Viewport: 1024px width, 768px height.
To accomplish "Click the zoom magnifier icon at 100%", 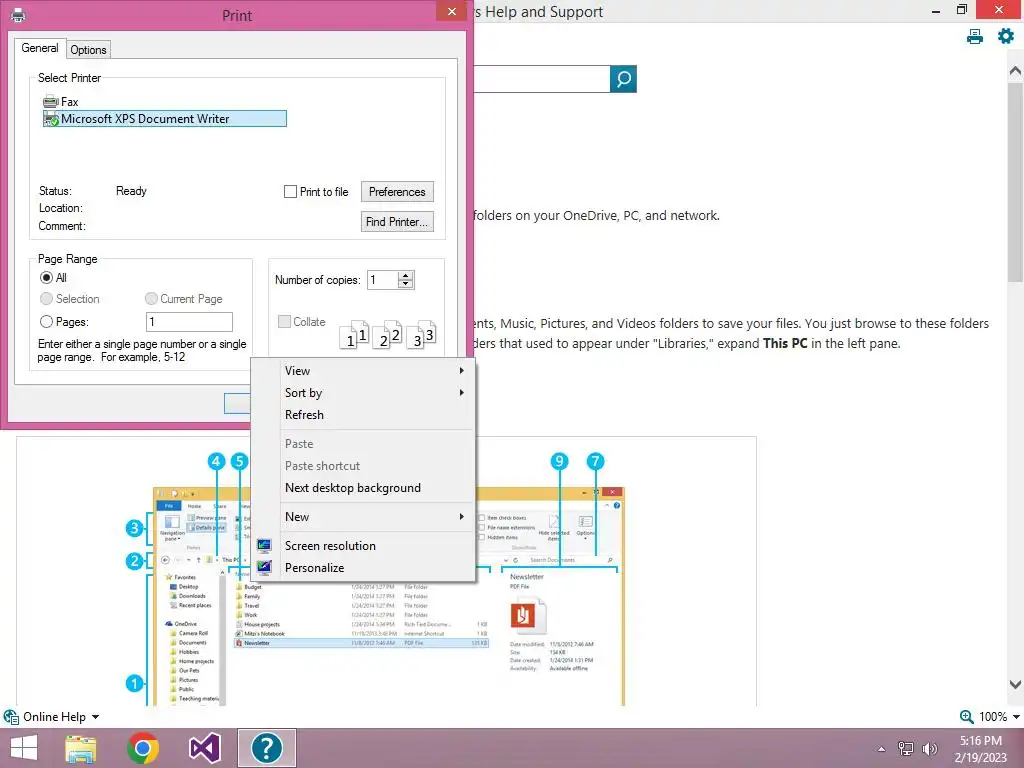I will pos(967,716).
